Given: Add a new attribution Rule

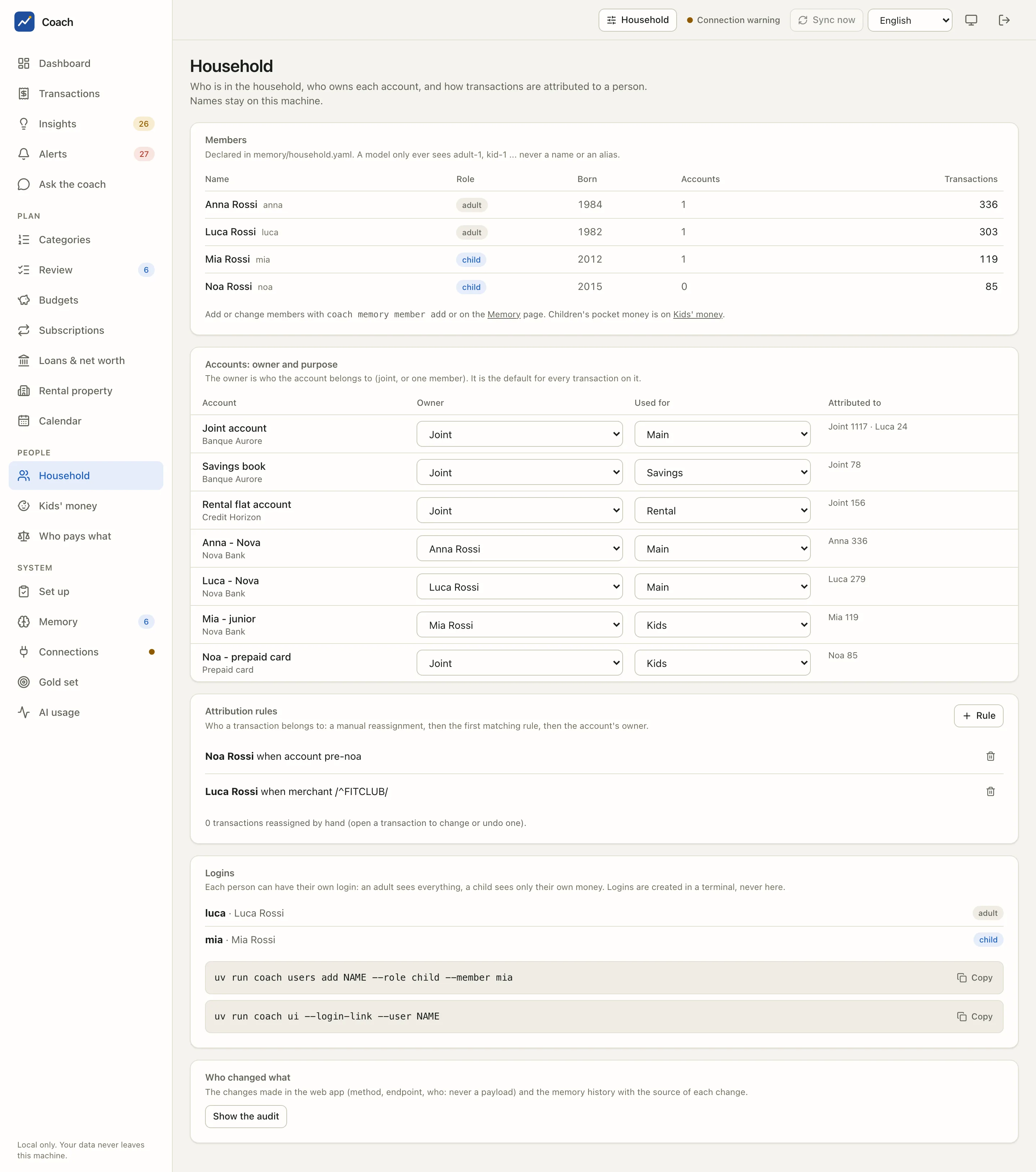Looking at the screenshot, I should (x=978, y=716).
